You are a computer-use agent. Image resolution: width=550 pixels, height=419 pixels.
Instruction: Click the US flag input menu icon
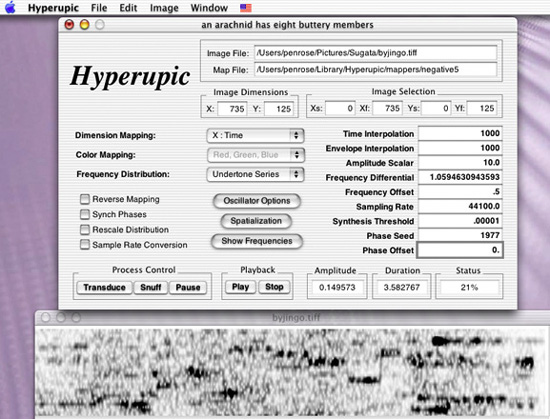pyautogui.click(x=246, y=8)
